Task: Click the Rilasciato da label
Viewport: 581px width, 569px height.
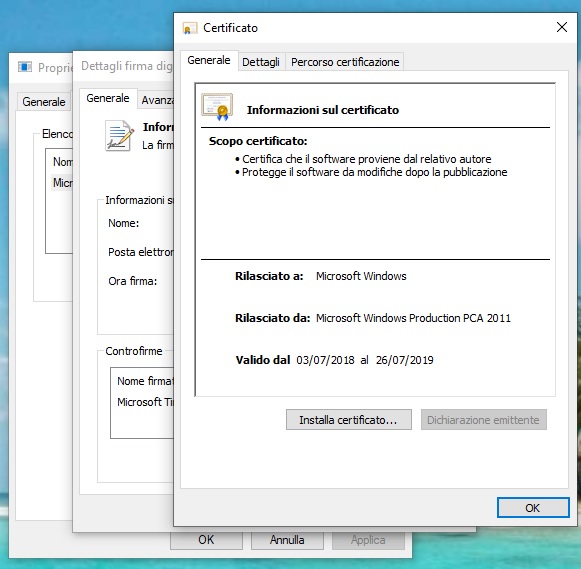Action: 272,318
